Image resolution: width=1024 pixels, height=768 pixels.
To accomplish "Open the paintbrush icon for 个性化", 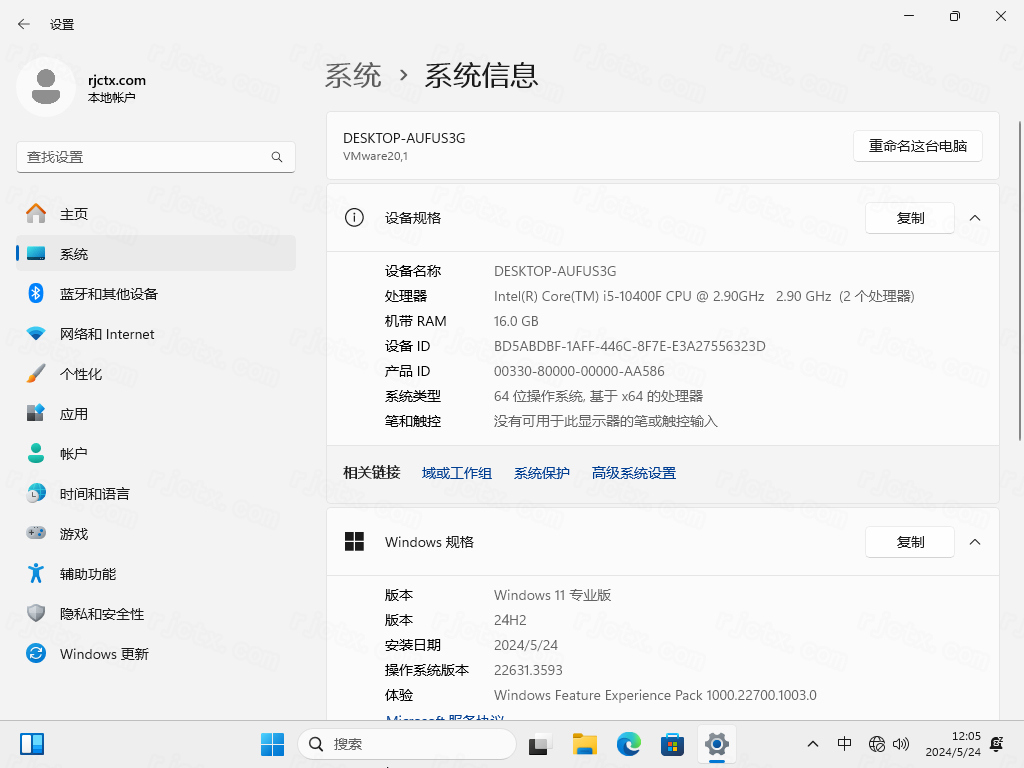I will click(36, 374).
